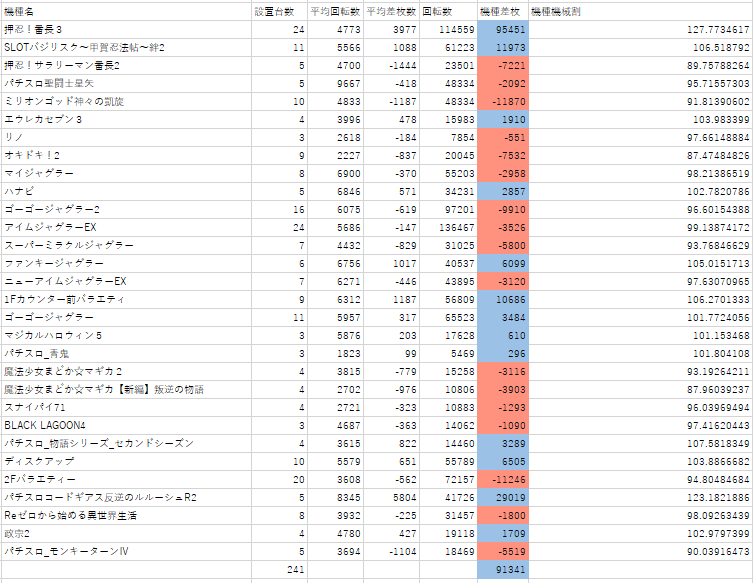Click the 叛逆の物語 machine name cell
Screen dimensions: 753x583
(126, 390)
